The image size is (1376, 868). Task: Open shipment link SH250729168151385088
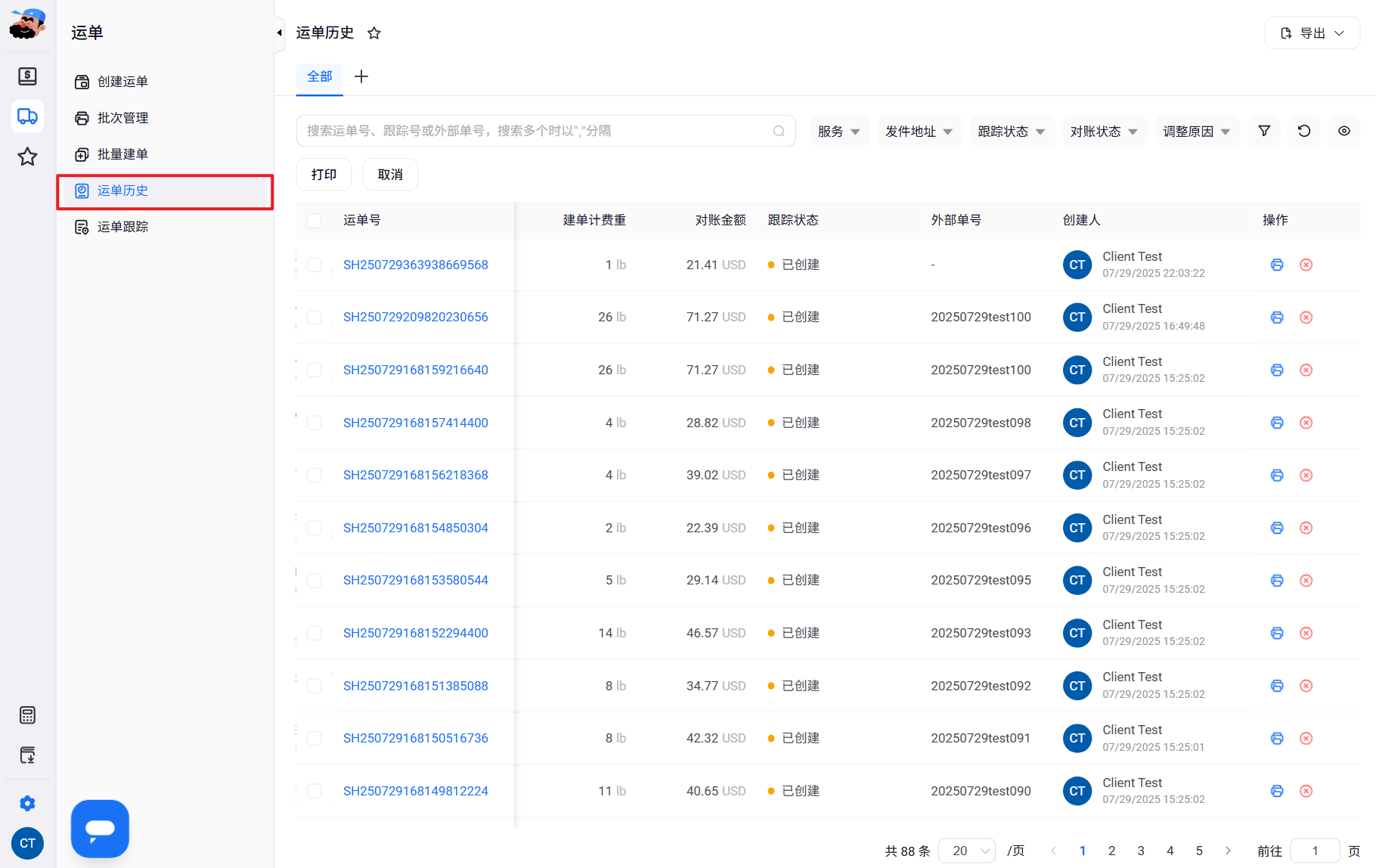click(416, 686)
